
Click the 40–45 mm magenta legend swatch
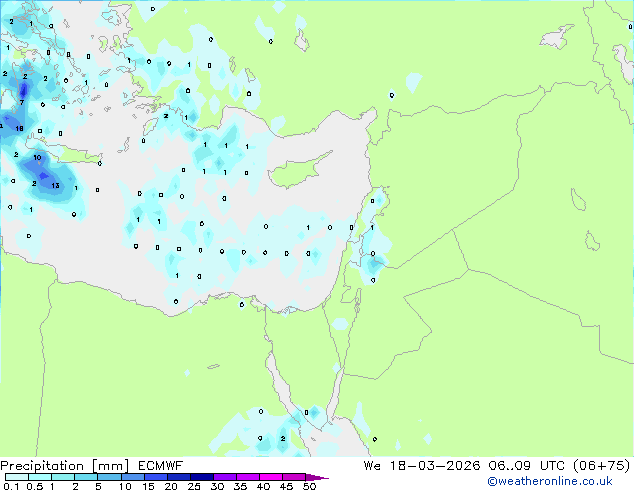[x=271, y=477]
